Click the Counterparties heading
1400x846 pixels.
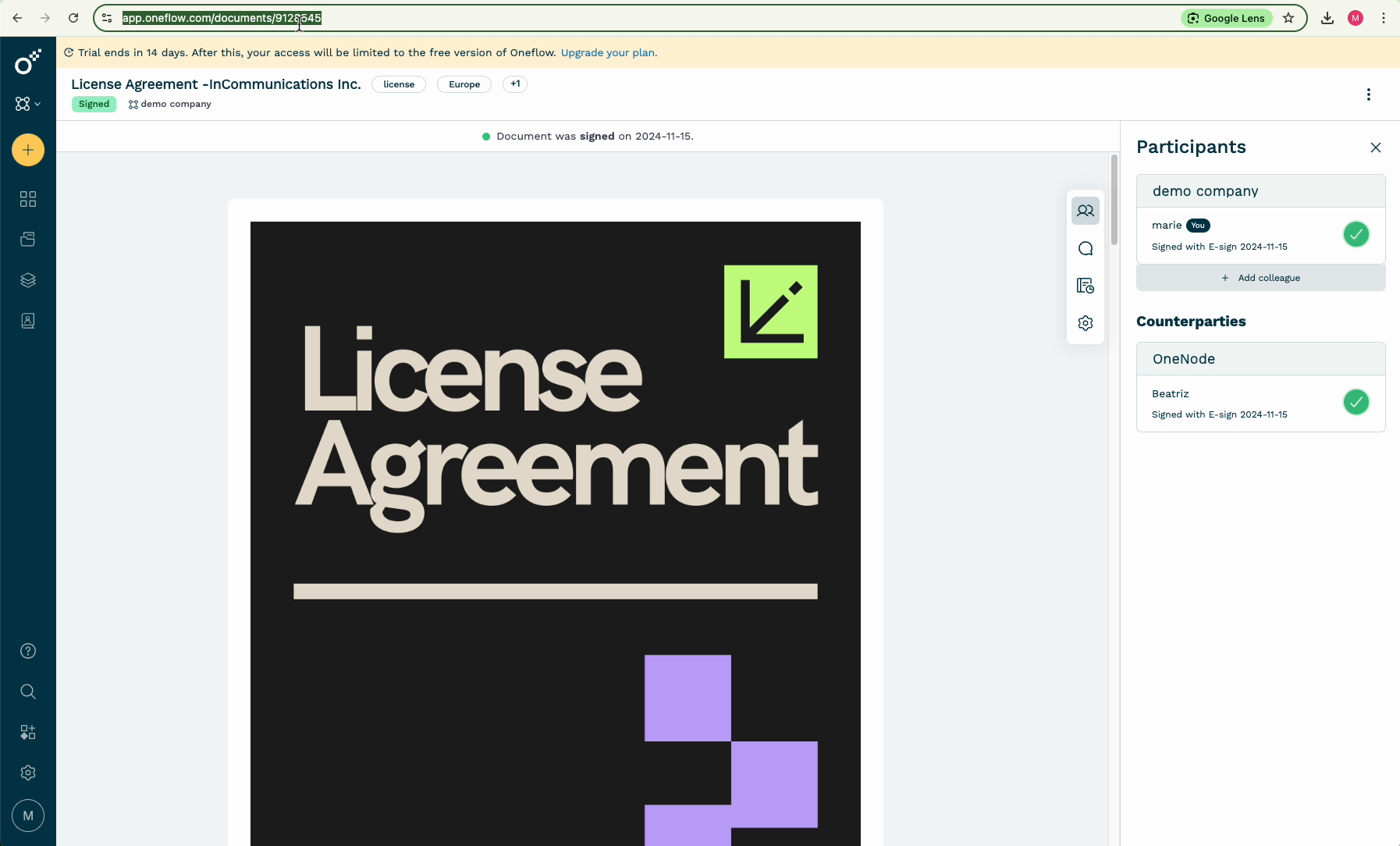click(1191, 322)
